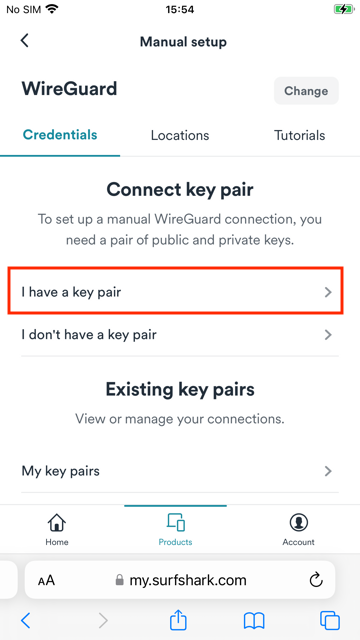Image resolution: width=360 pixels, height=640 pixels.
Task: Tap Safari's forward navigation arrow
Action: [103, 621]
